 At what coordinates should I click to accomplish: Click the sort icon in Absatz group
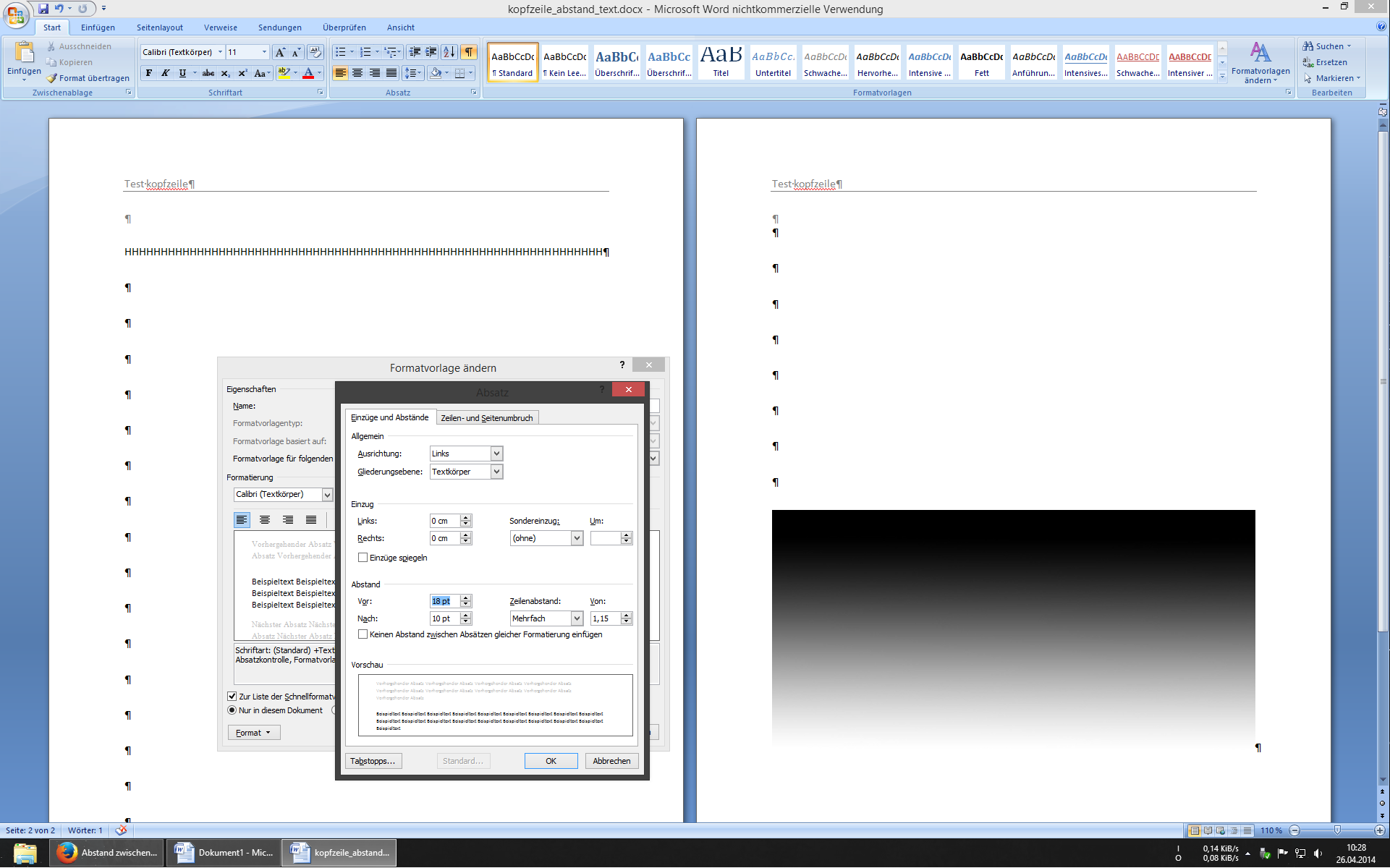coord(449,52)
